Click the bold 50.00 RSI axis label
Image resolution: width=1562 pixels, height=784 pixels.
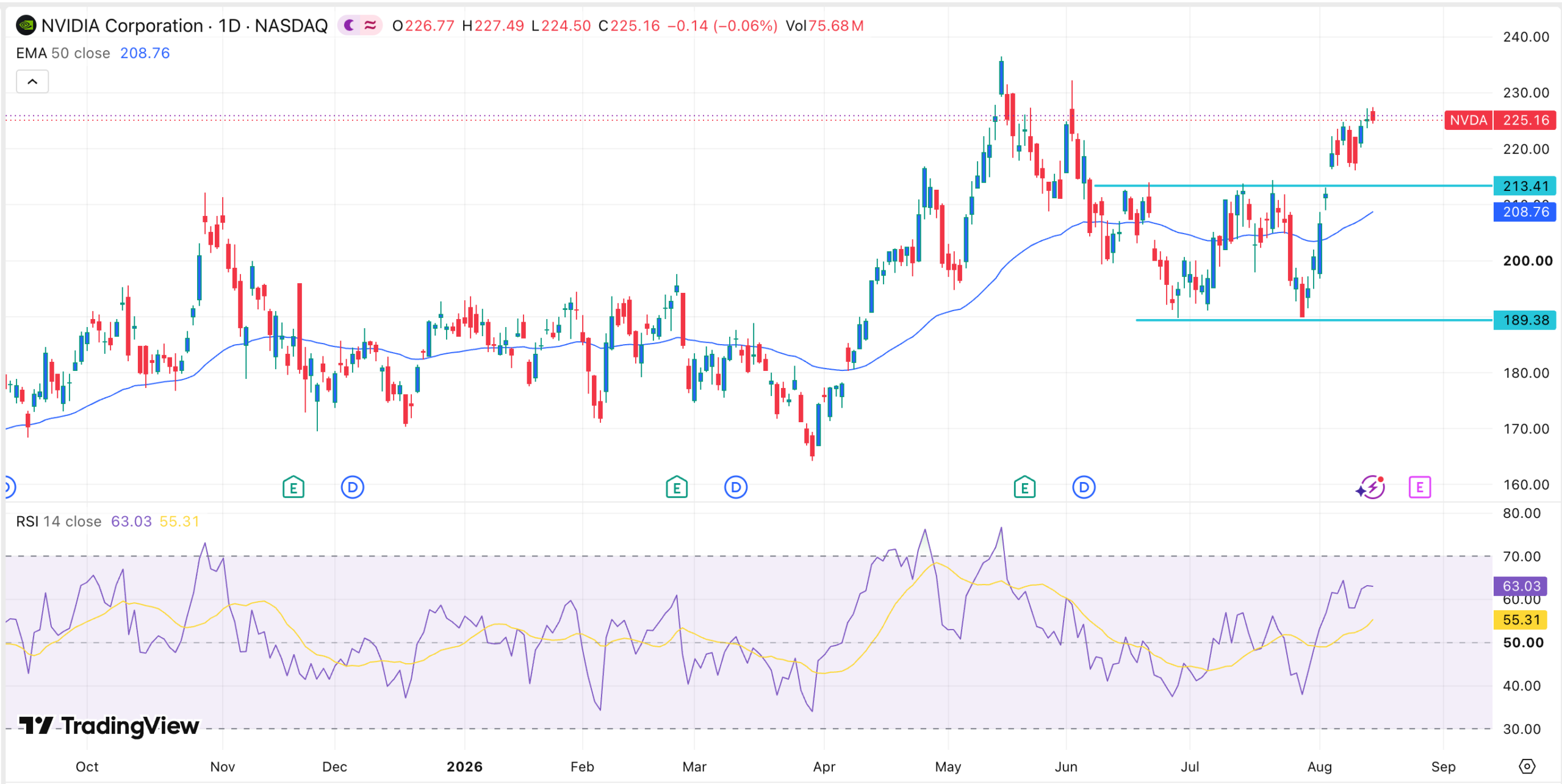1523,642
